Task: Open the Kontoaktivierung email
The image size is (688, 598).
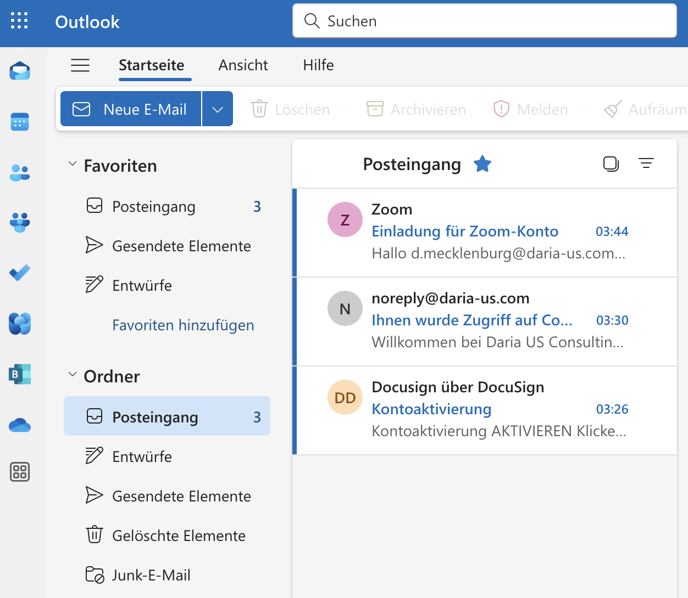Action: pyautogui.click(x=484, y=411)
